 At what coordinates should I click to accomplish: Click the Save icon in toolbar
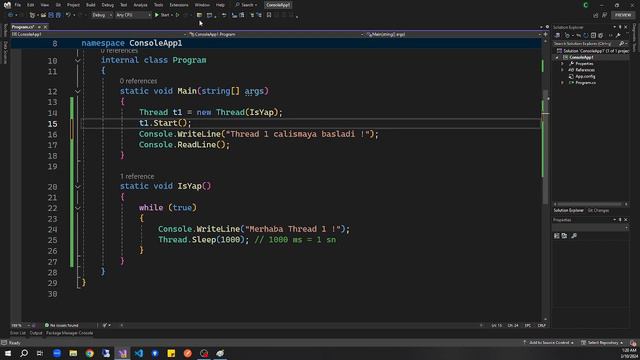pos(51,15)
